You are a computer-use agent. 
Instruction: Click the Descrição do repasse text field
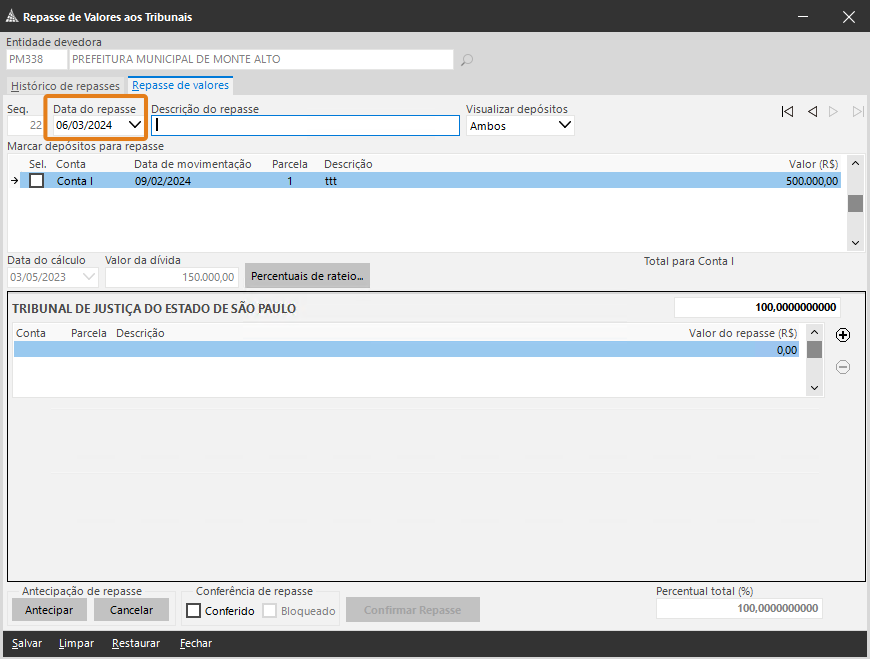click(306, 126)
